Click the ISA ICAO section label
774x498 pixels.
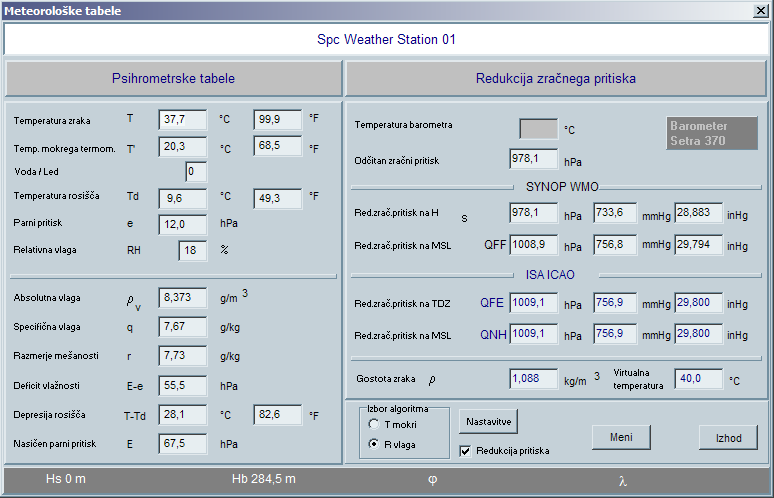(550, 275)
